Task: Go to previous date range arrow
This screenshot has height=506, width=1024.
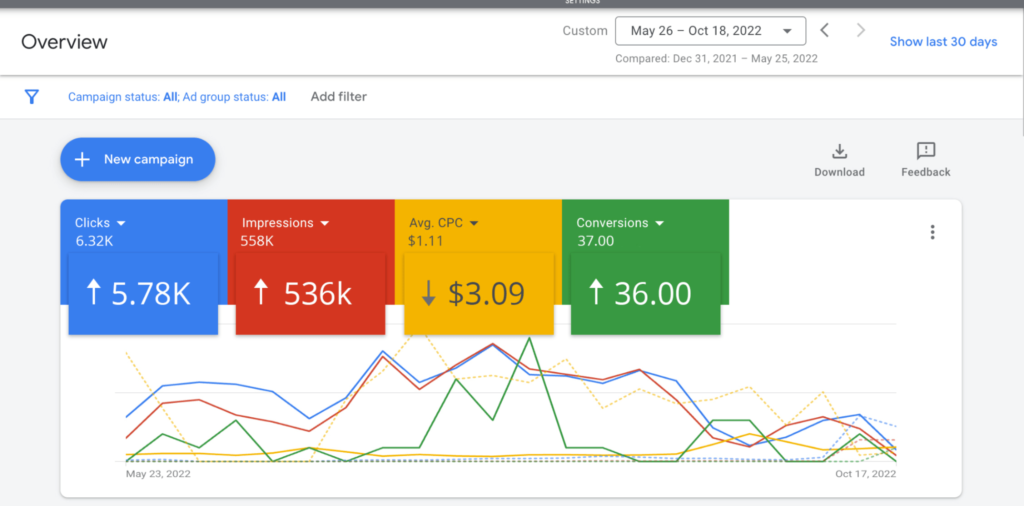Action: coord(825,30)
